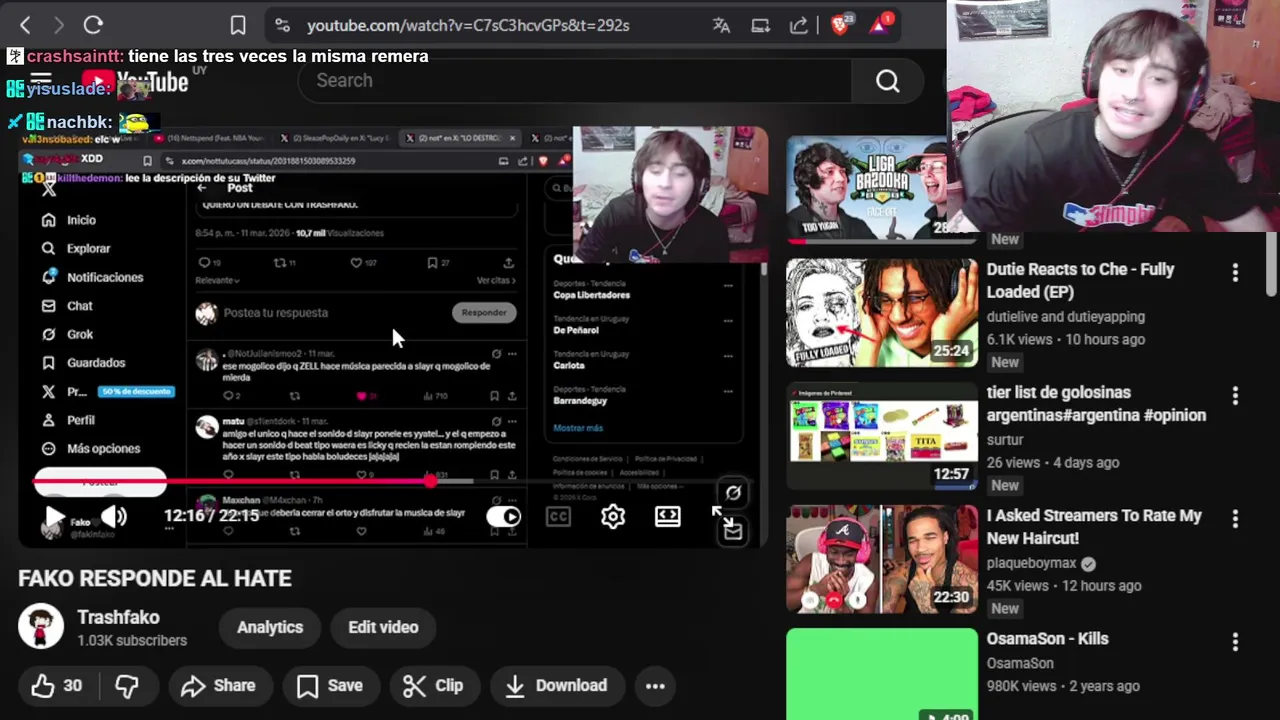Dislike the video with thumbs-down
Viewport: 1280px width, 720px height.
(127, 686)
